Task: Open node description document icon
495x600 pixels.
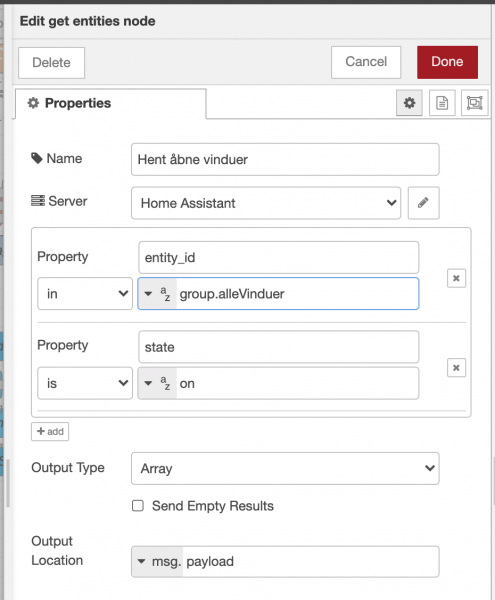Action: 442,103
